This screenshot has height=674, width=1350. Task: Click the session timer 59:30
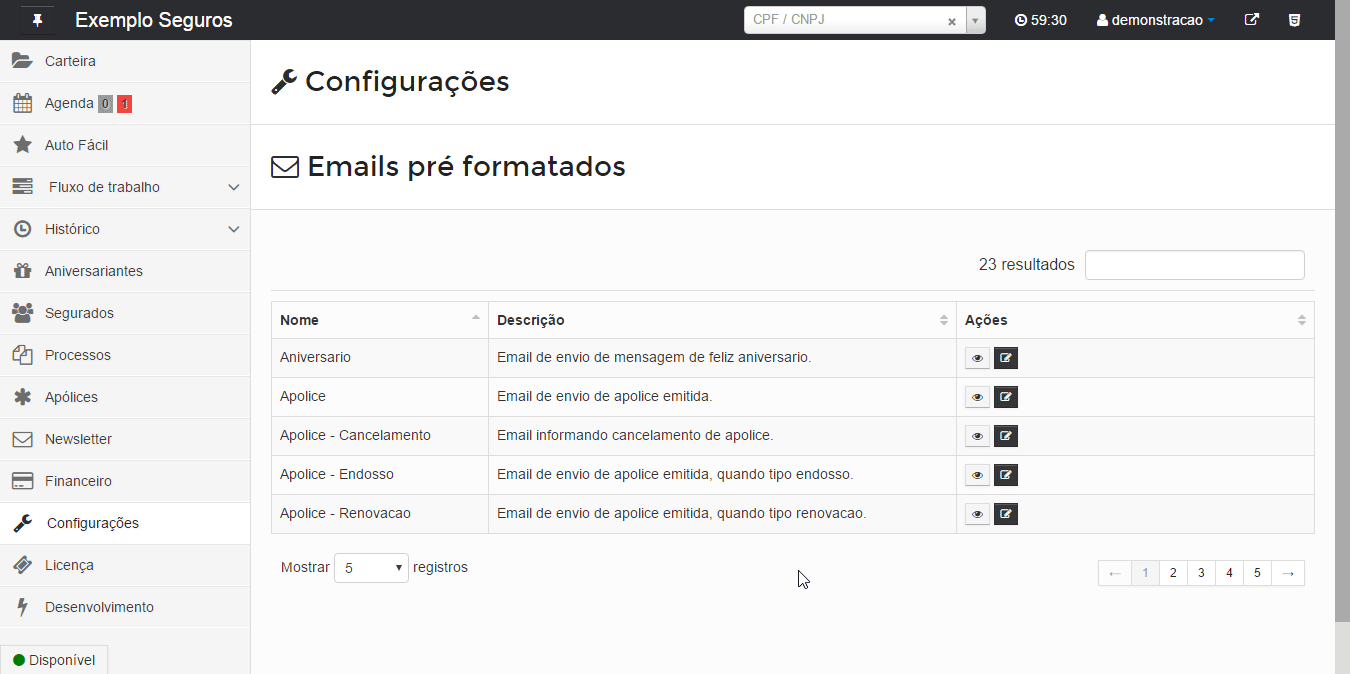coord(1041,20)
